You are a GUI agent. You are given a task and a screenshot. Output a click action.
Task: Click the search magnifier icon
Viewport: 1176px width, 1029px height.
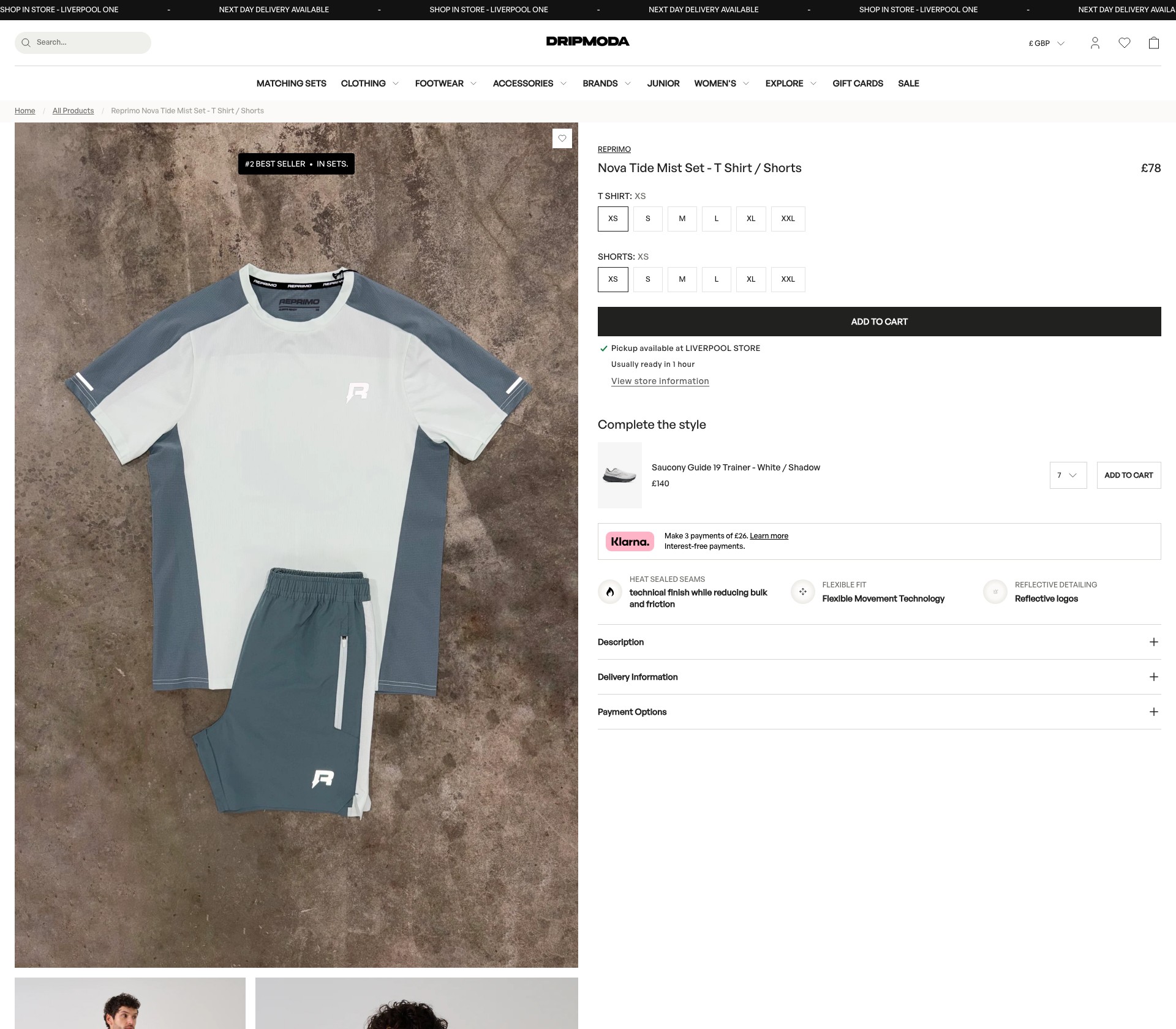(26, 43)
